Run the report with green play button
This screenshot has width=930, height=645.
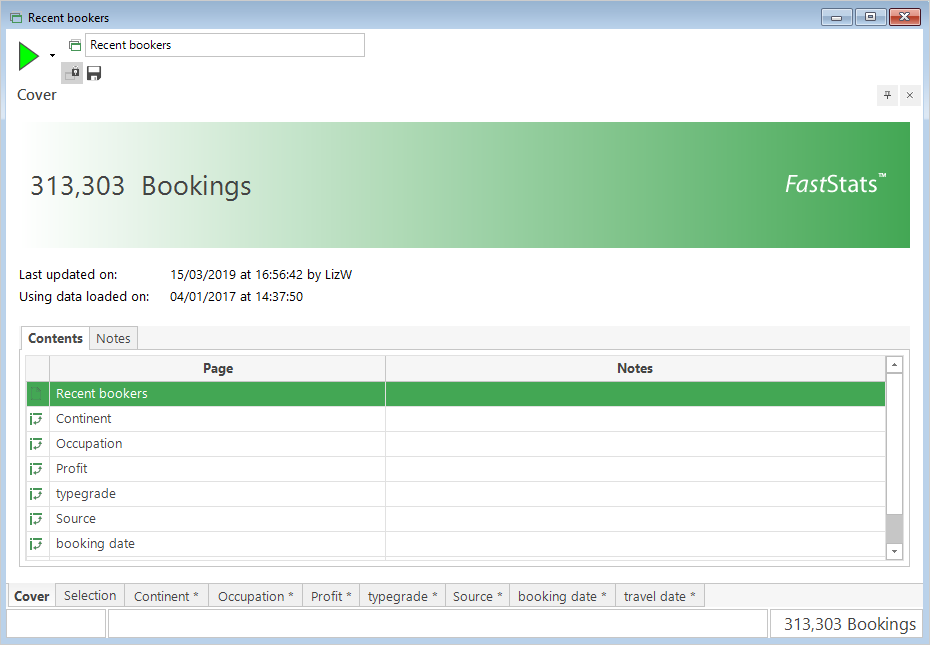pos(28,56)
